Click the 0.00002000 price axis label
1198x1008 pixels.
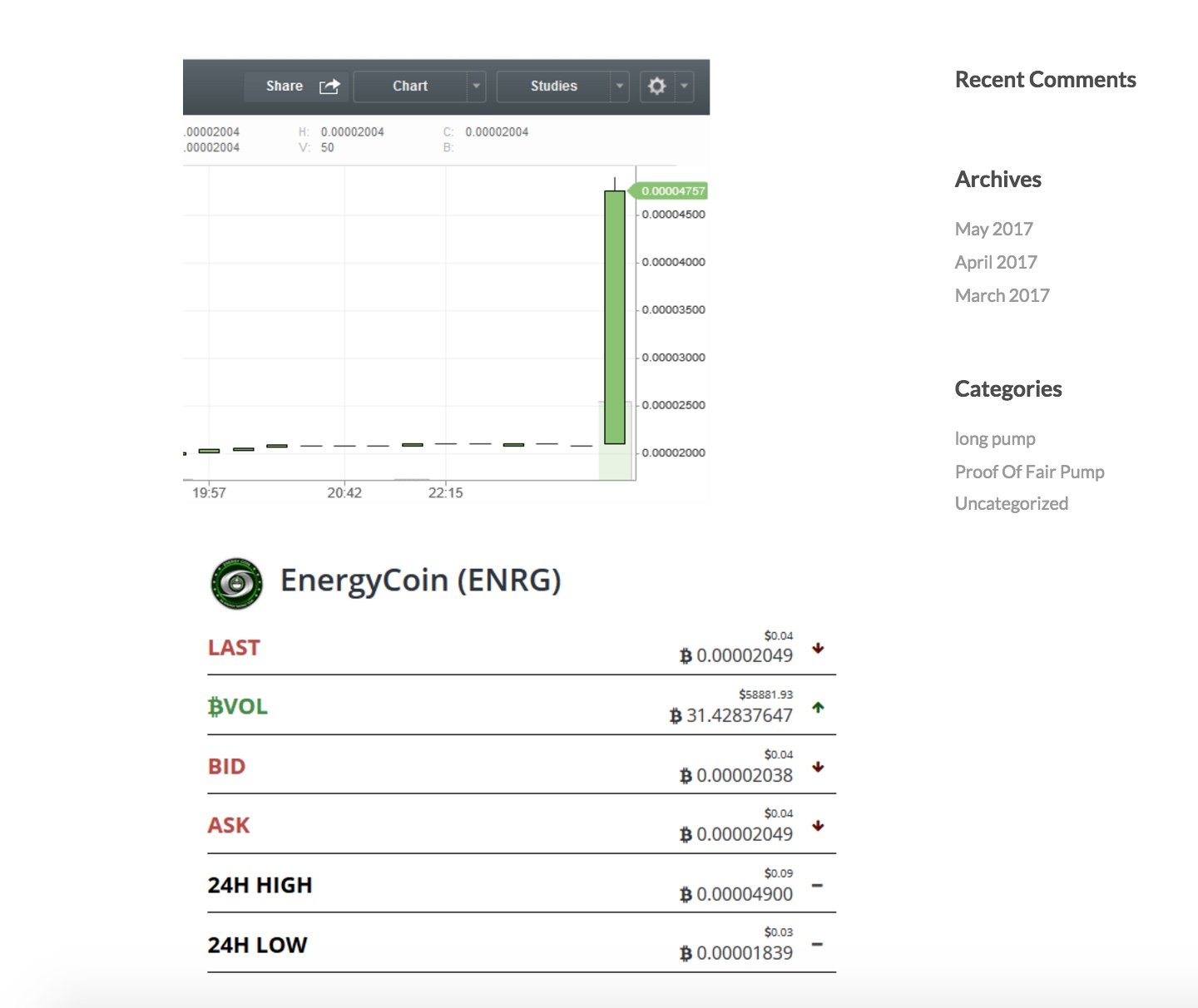click(x=673, y=453)
